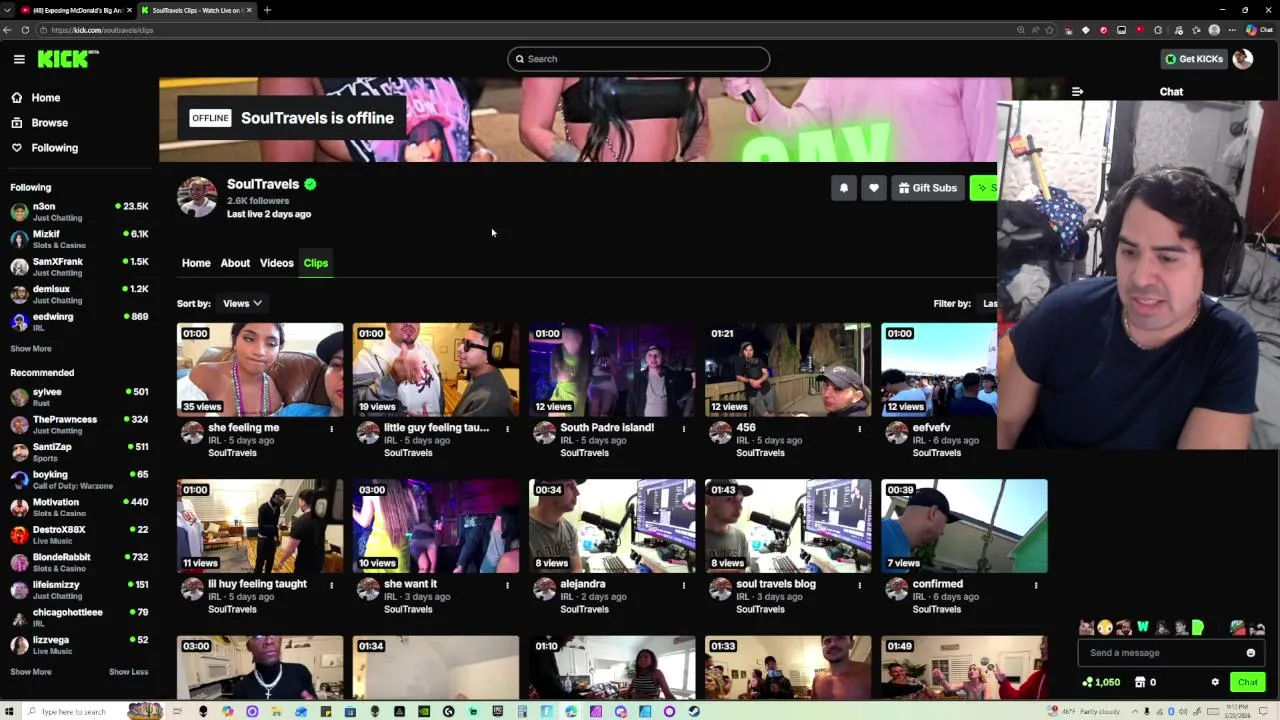Open the Filter by dropdown
1280x720 pixels.
989,303
